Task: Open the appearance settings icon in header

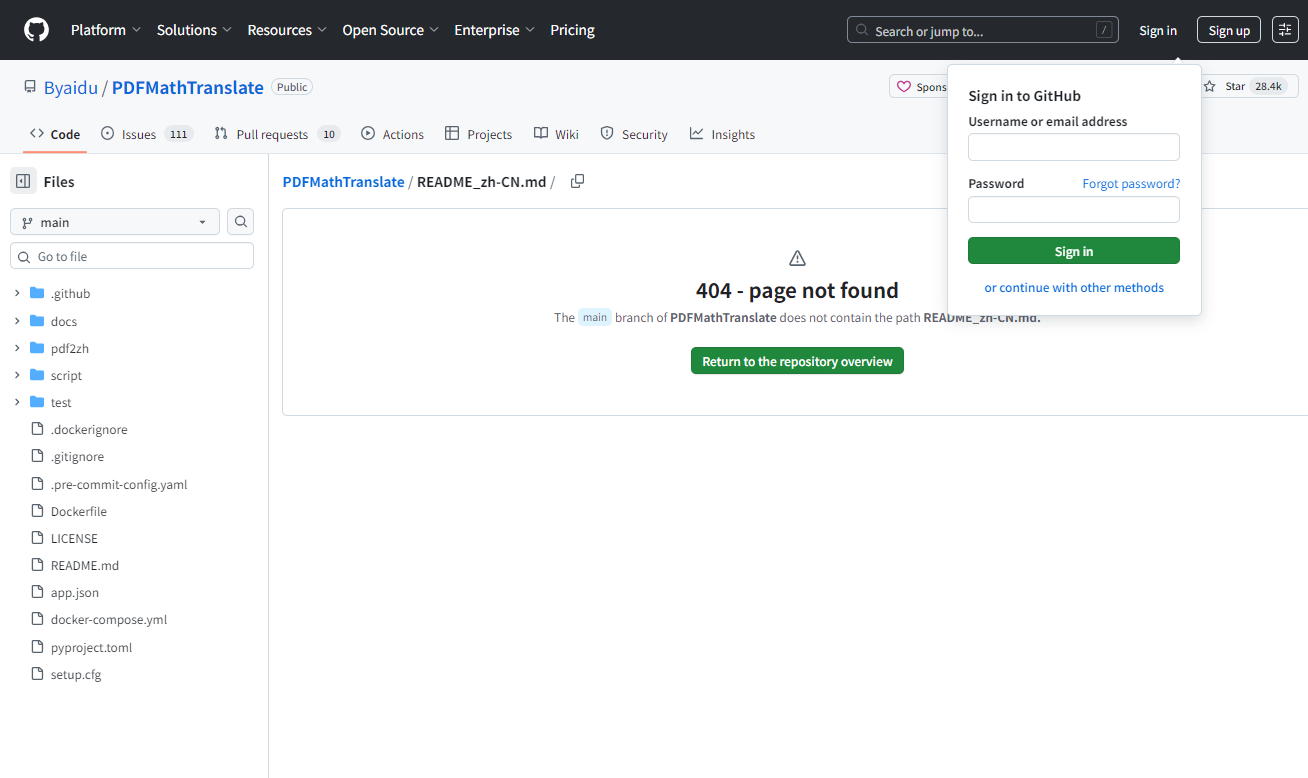Action: (1285, 30)
